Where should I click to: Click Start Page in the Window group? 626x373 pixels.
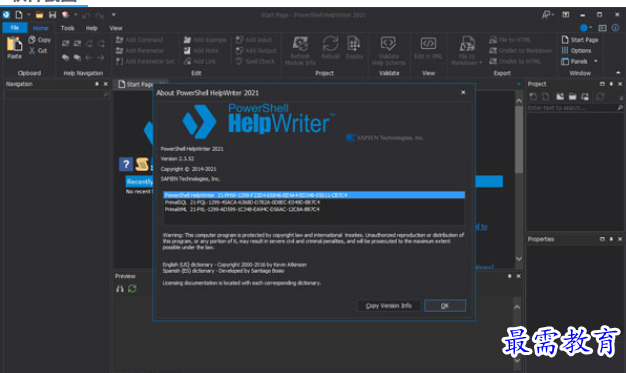[580, 40]
